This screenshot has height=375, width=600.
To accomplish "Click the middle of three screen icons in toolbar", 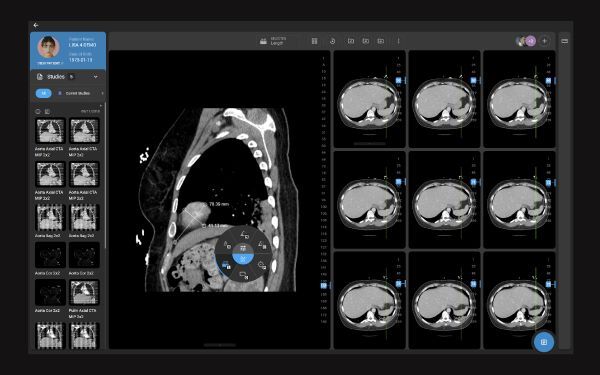I will click(x=366, y=41).
